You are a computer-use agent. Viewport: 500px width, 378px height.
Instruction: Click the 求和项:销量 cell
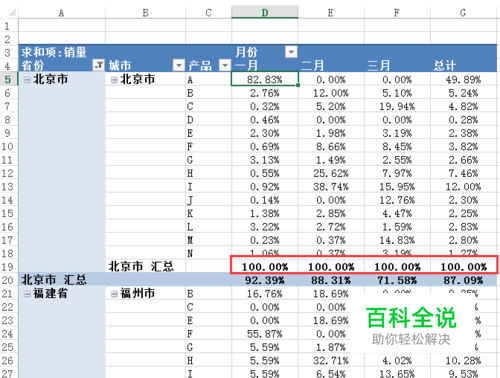point(54,52)
